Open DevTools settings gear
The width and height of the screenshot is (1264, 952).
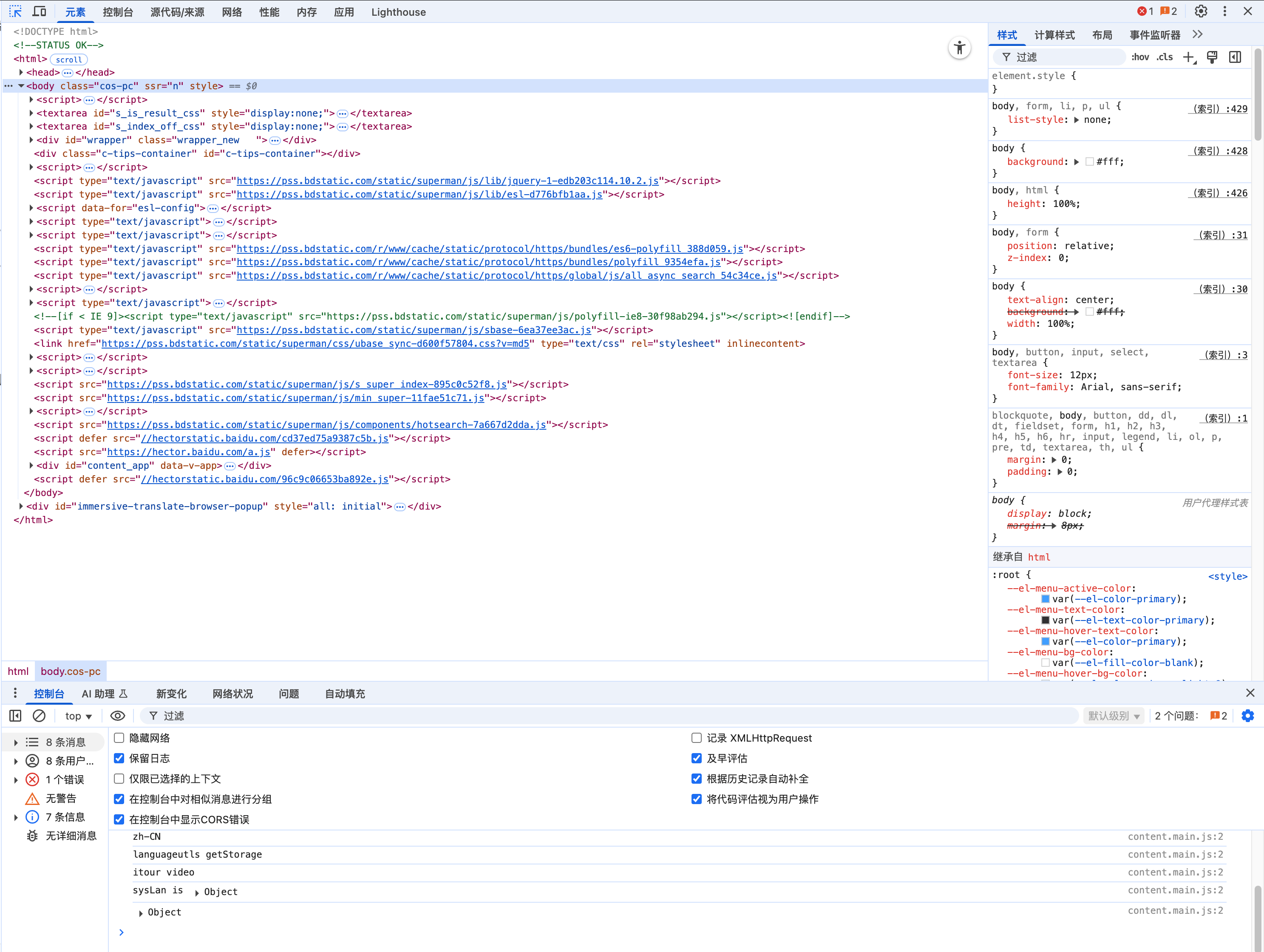[x=1201, y=11]
